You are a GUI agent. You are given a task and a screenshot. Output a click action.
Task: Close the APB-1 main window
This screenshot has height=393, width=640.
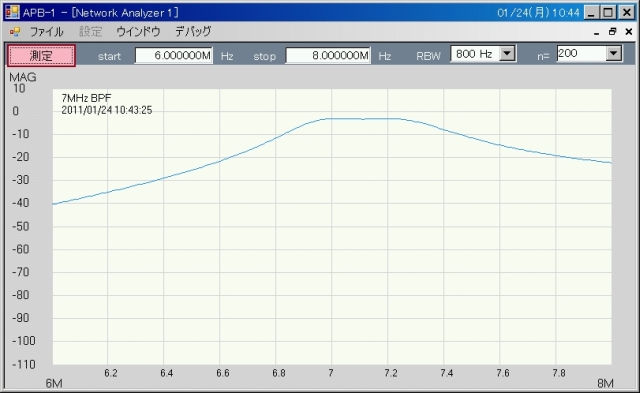point(626,13)
